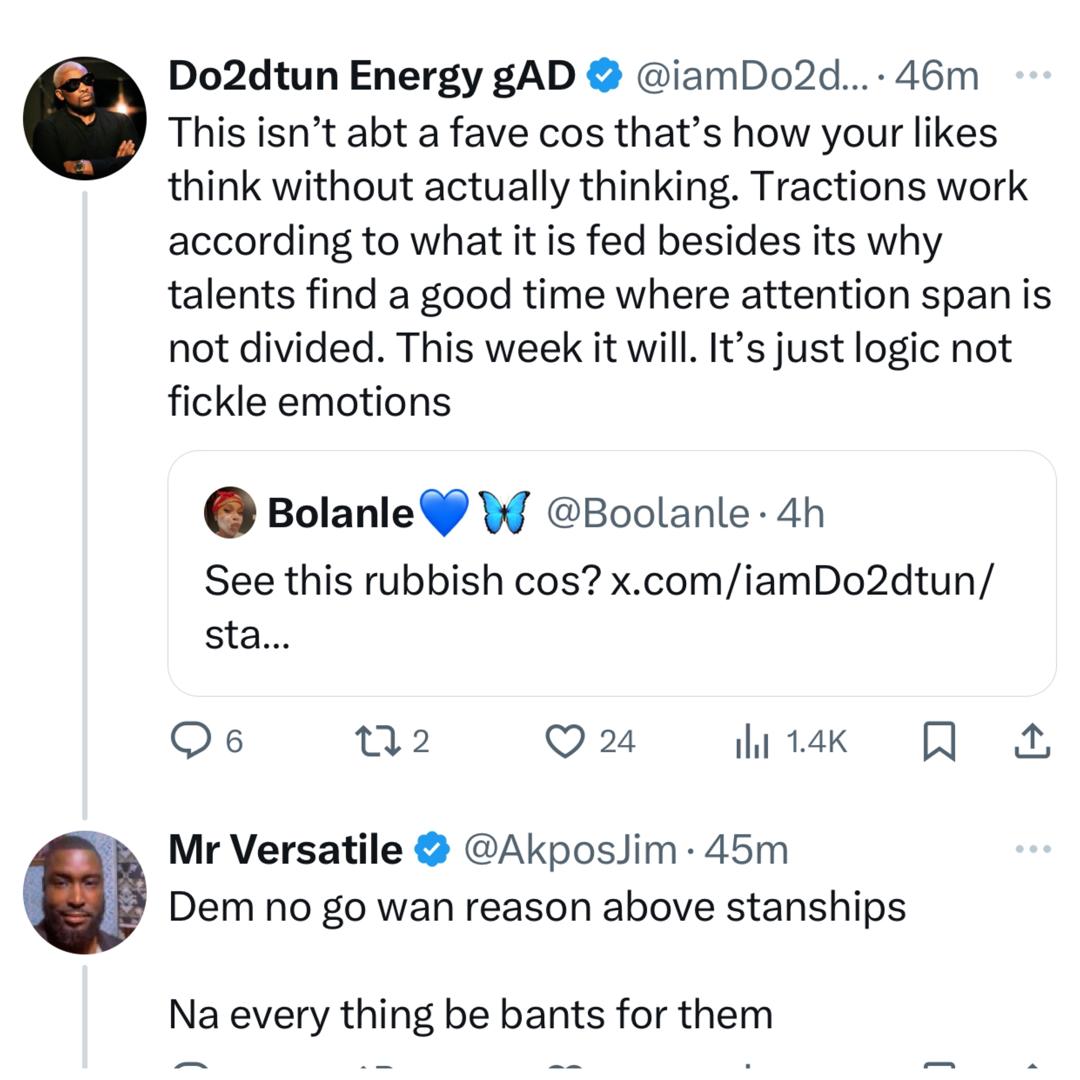
Task: Click Bolanle's small avatar in the quote
Action: [x=231, y=512]
